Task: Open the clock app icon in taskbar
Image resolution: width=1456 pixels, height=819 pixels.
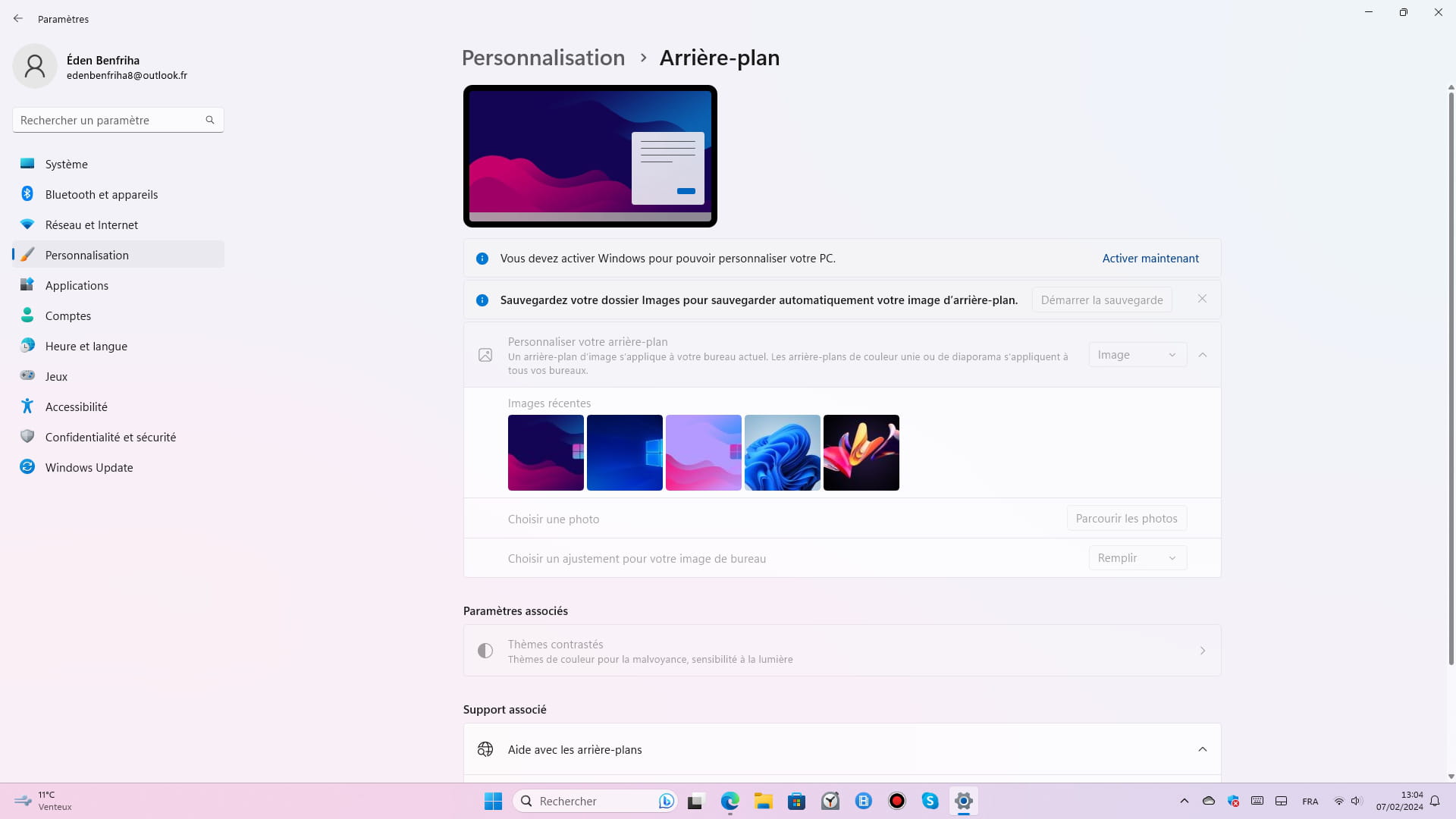Action: (x=830, y=801)
